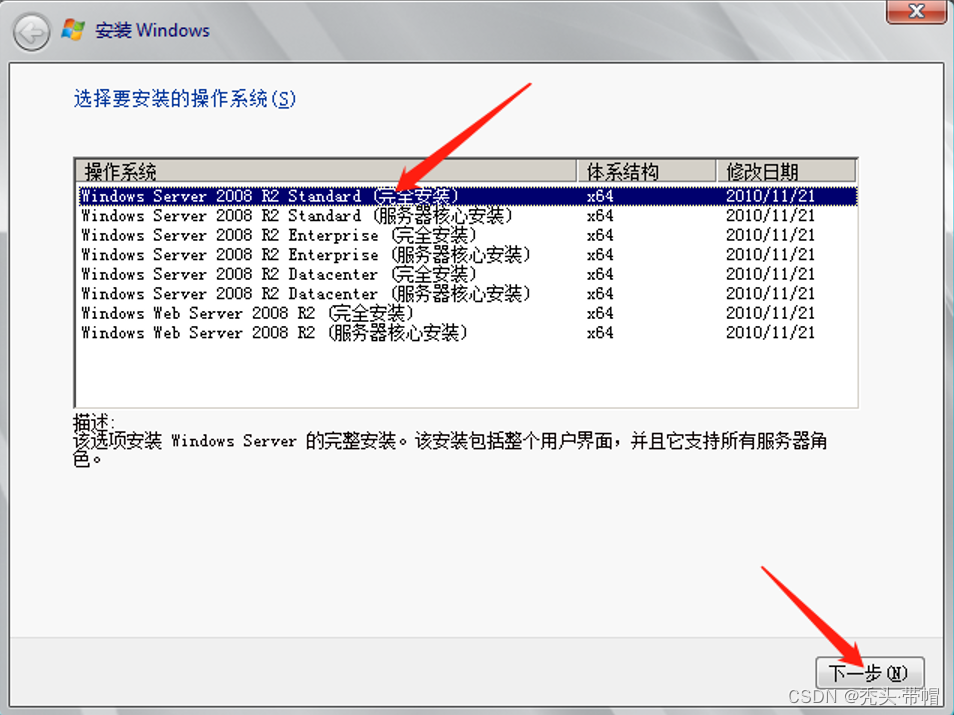Select Windows Web Server 2008 R2 (完全安装)
The width and height of the screenshot is (954, 715).
tap(467, 313)
